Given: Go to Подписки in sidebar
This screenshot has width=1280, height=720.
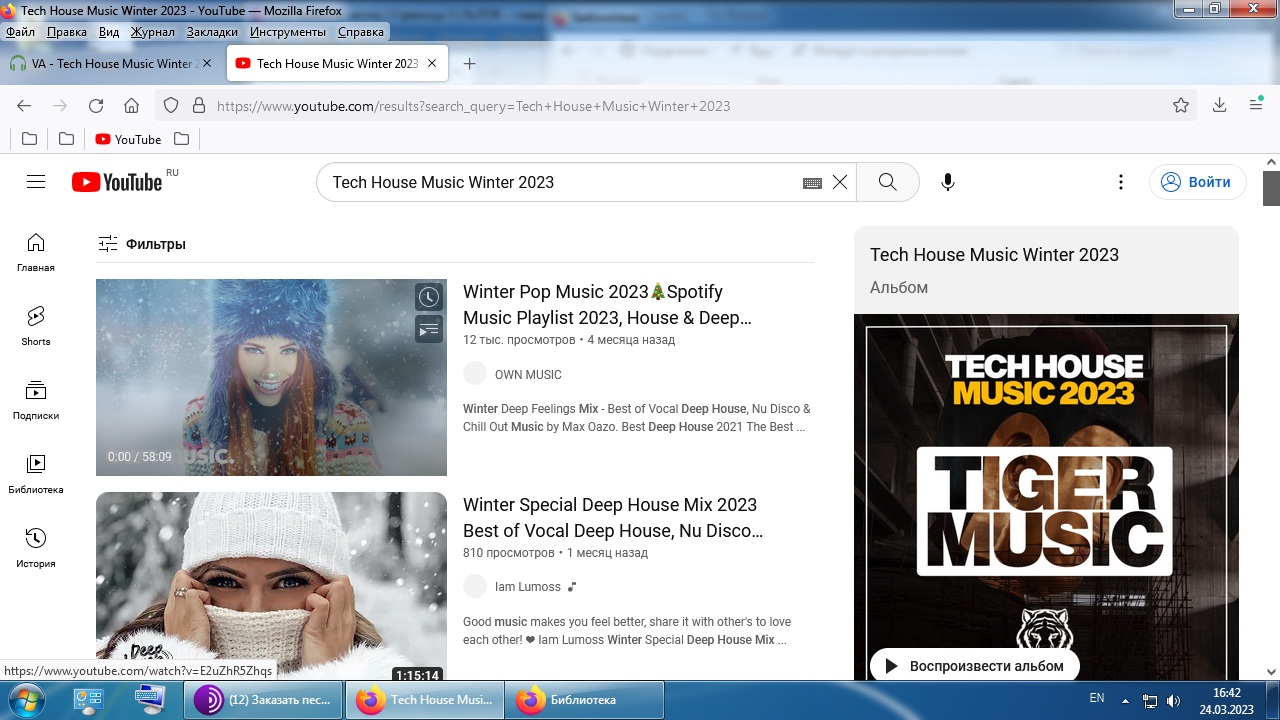Looking at the screenshot, I should click(36, 399).
